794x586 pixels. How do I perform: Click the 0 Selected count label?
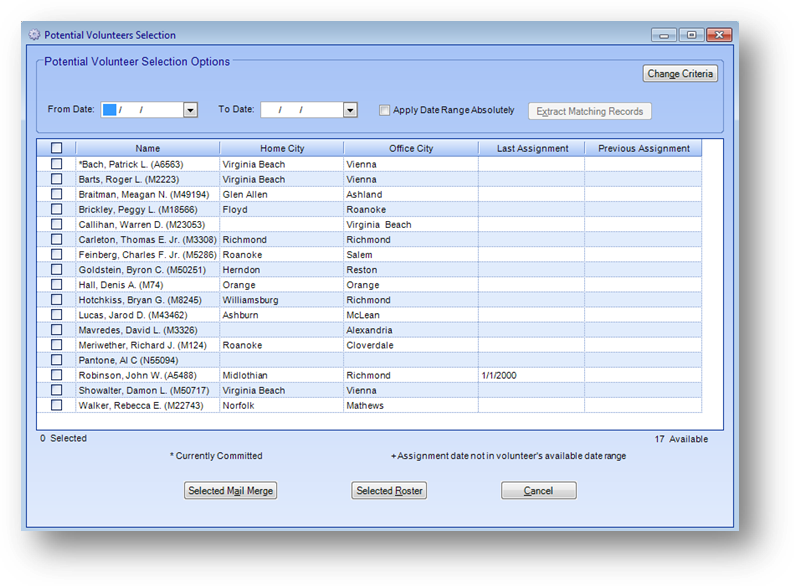pos(63,438)
